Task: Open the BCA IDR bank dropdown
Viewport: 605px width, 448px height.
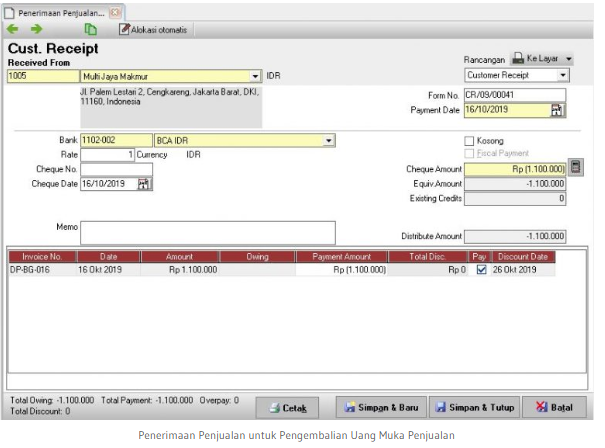Action: pyautogui.click(x=328, y=141)
